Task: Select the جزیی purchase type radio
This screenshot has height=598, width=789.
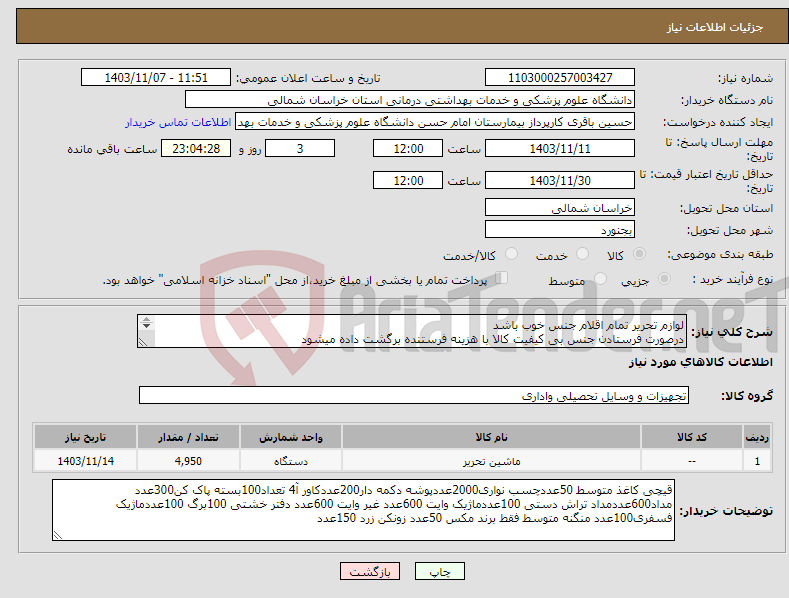Action: (x=664, y=279)
